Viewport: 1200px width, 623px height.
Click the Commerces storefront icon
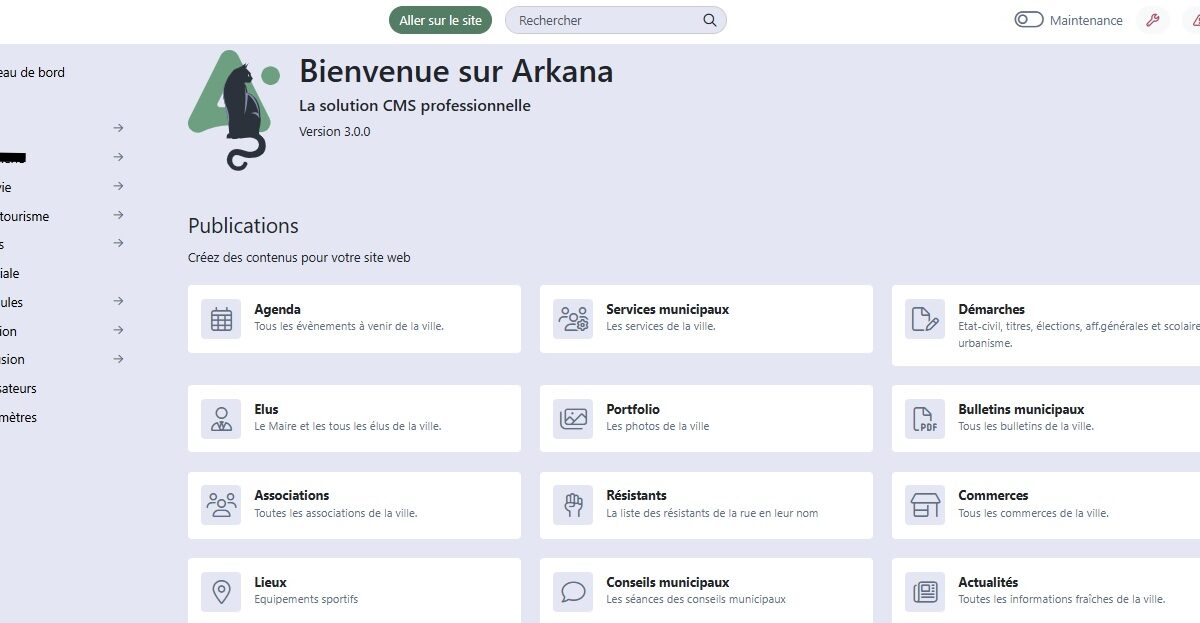[x=925, y=505]
